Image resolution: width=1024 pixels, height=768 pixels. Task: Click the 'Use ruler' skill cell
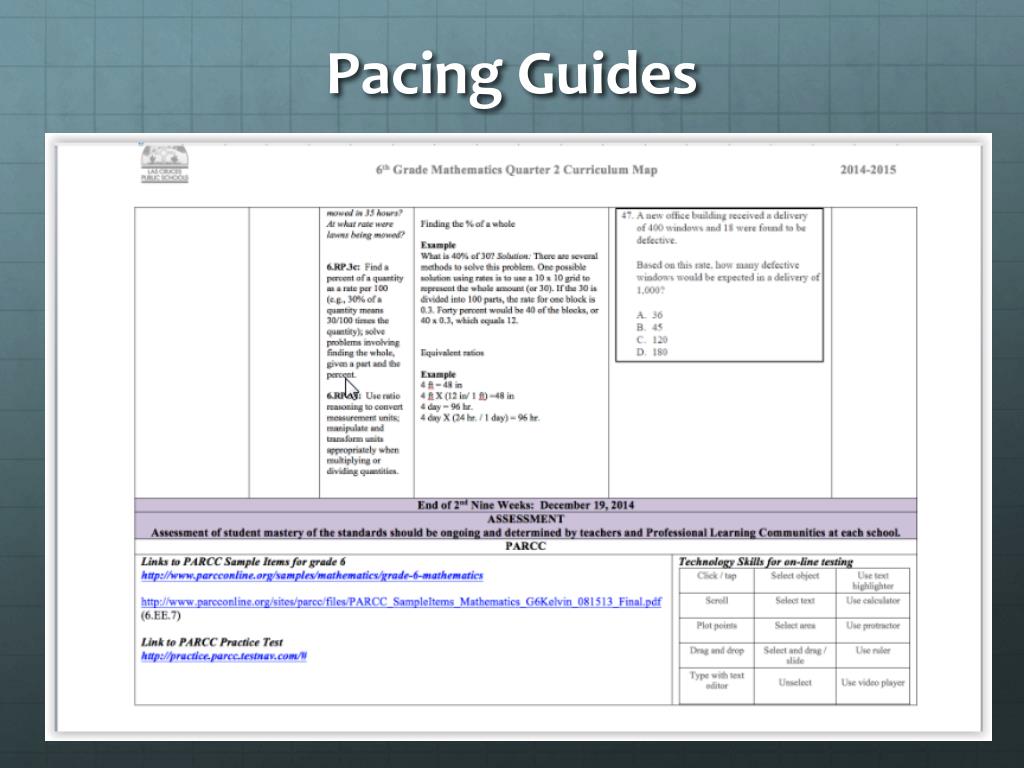tap(873, 655)
